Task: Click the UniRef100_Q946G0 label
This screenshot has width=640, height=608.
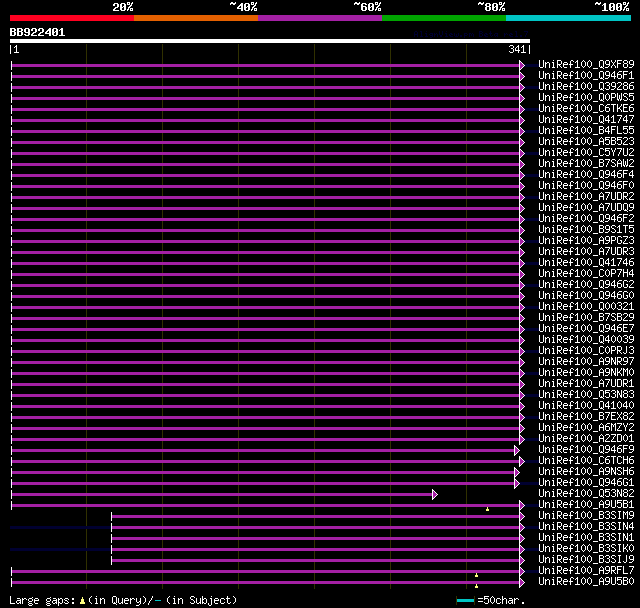Action: coord(586,296)
